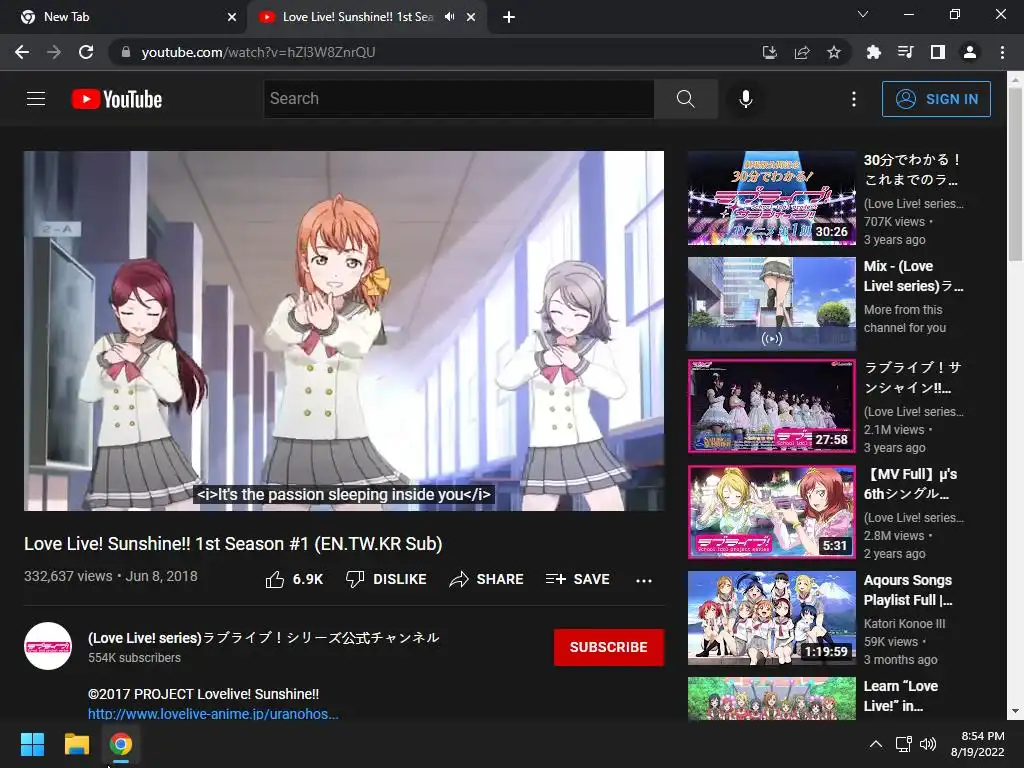Screen dimensions: 1024x768
Task: Switch to the Love Live! Sunshine!! tab
Action: point(356,17)
